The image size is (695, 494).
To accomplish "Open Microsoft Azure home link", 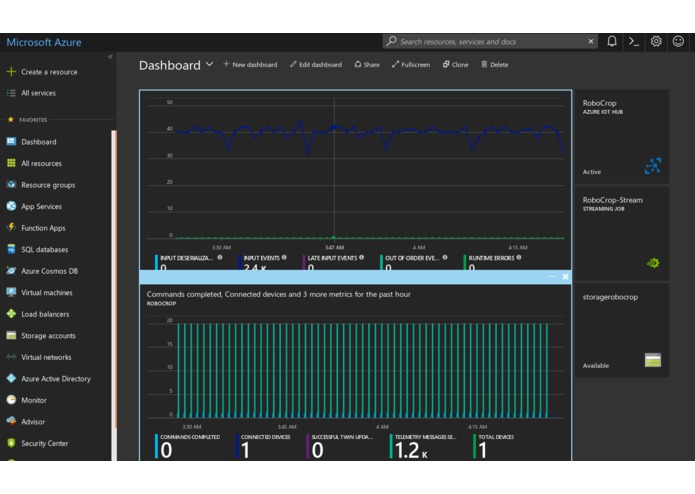I will (x=43, y=43).
